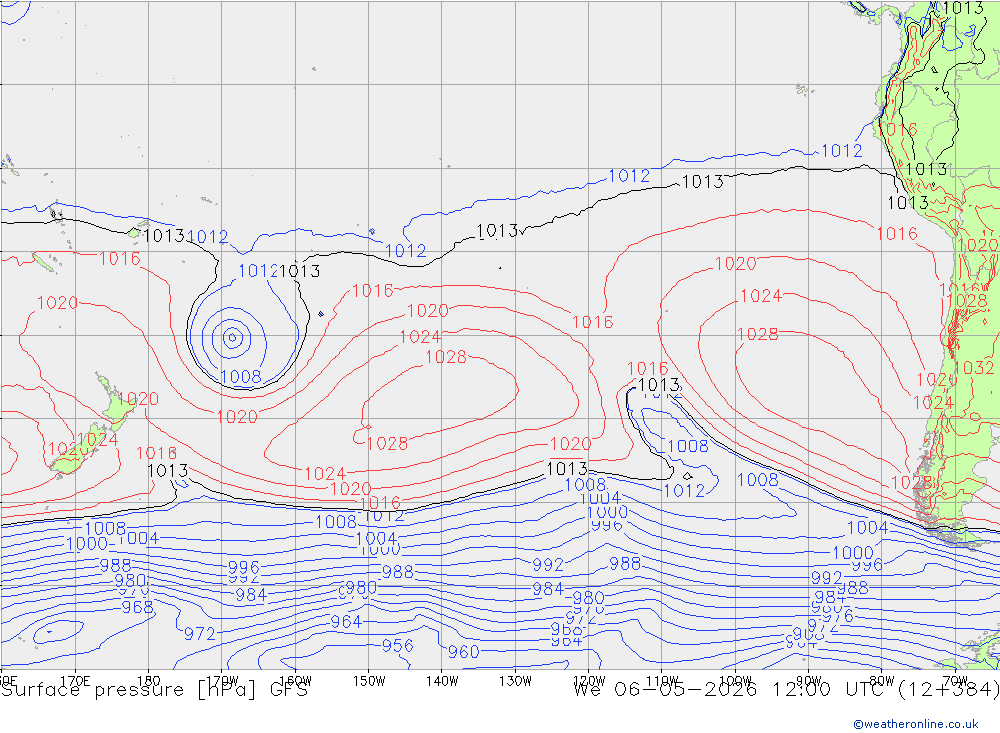Click the 130W longitude label
Screen dimensions: 1000x733
pyautogui.click(x=515, y=681)
